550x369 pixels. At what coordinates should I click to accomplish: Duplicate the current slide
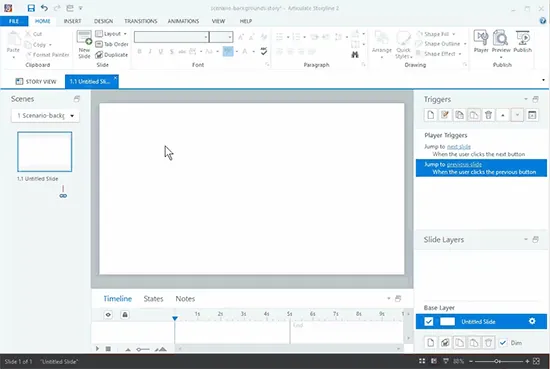pos(112,55)
